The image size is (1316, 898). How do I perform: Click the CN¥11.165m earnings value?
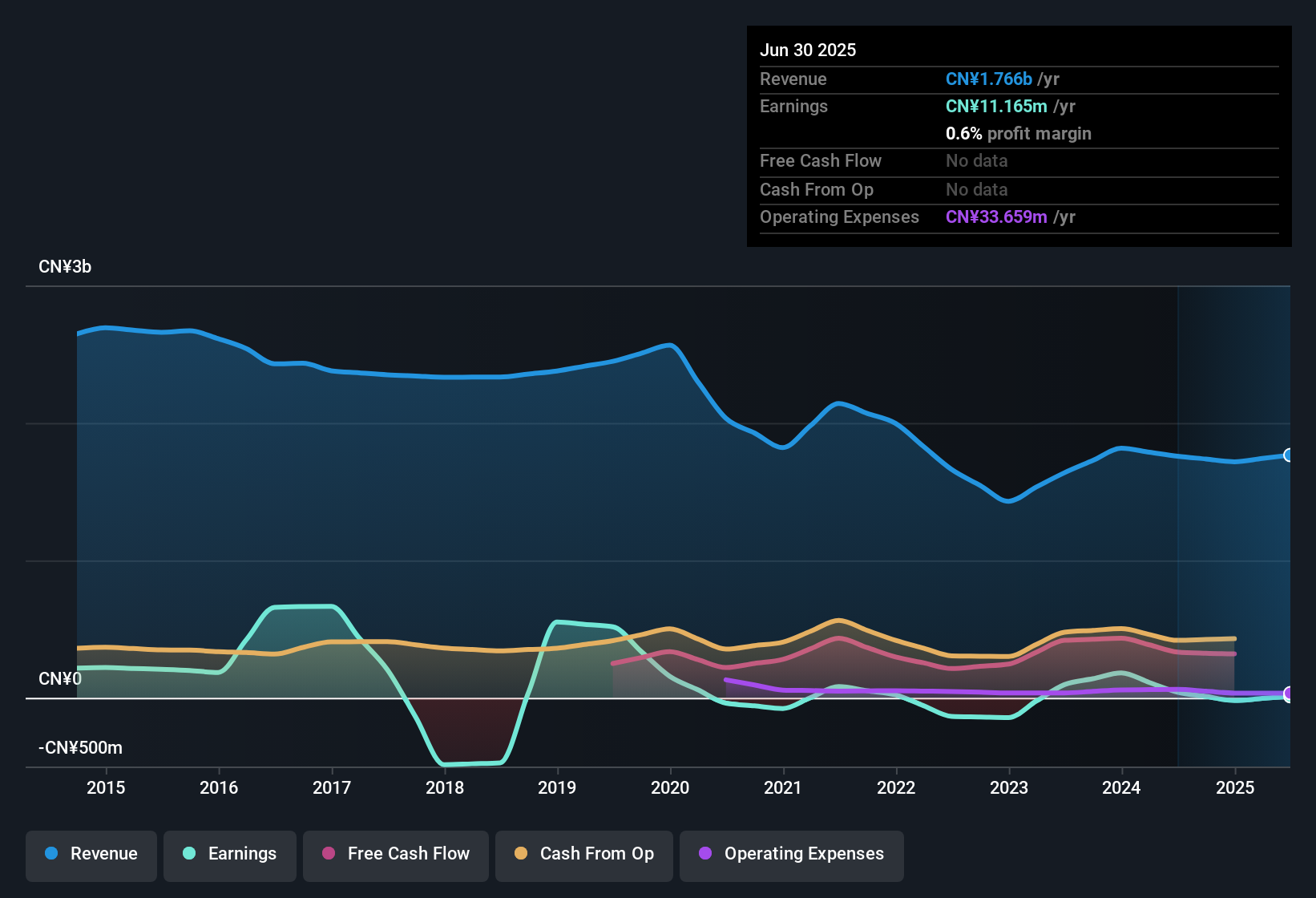(x=996, y=106)
